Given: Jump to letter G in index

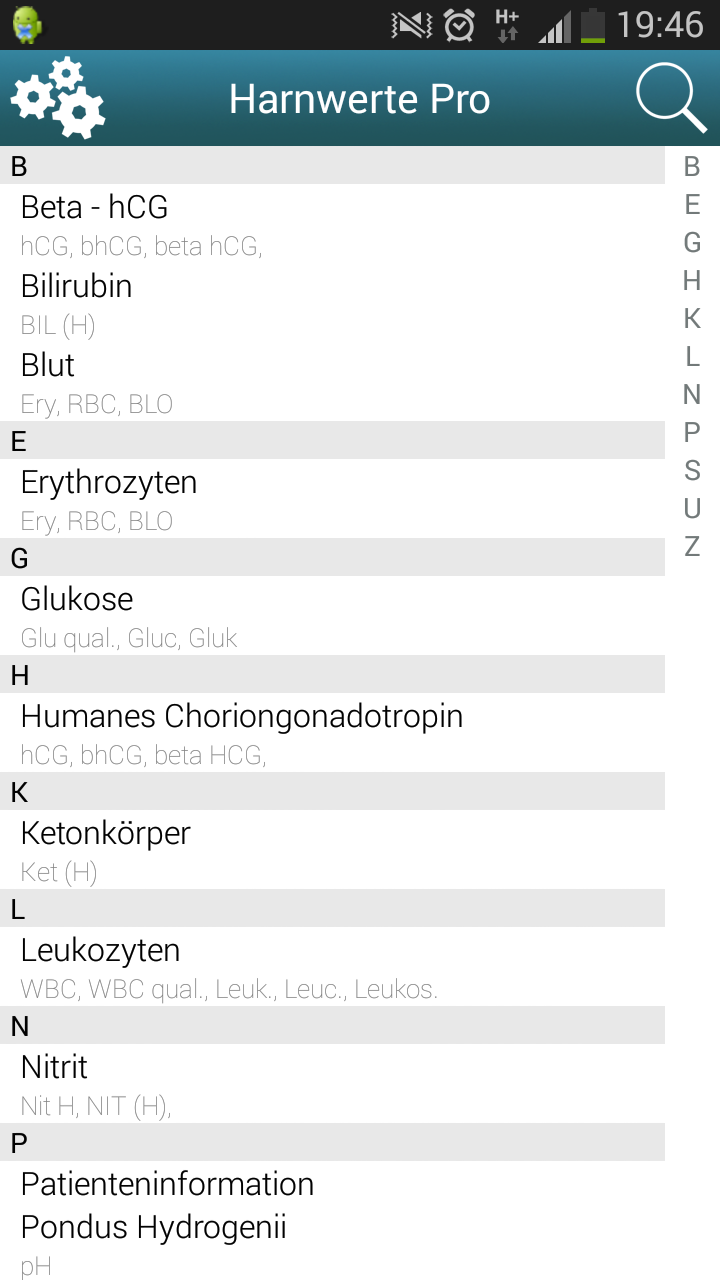Looking at the screenshot, I should coord(692,242).
